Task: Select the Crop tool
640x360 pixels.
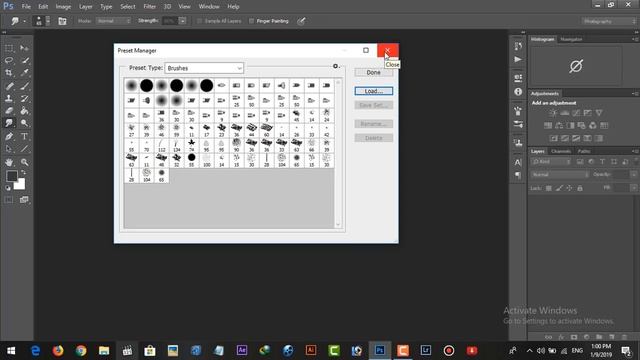Action: click(x=9, y=73)
